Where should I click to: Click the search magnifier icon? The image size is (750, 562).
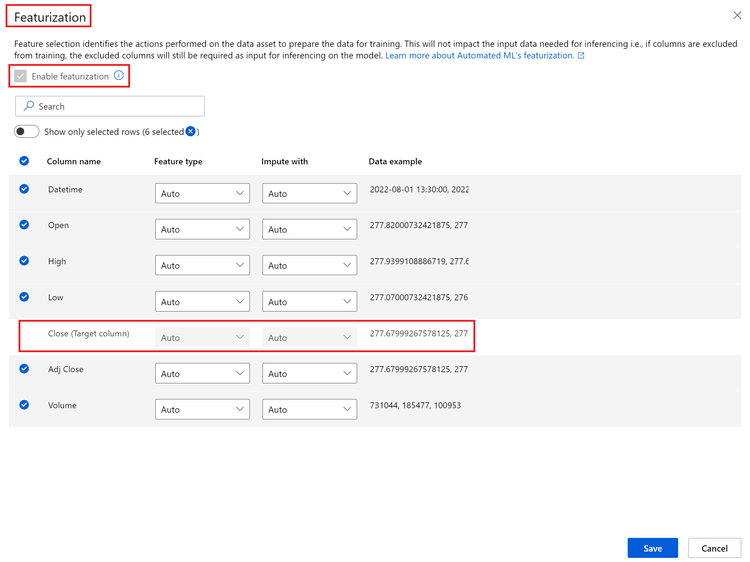29,106
